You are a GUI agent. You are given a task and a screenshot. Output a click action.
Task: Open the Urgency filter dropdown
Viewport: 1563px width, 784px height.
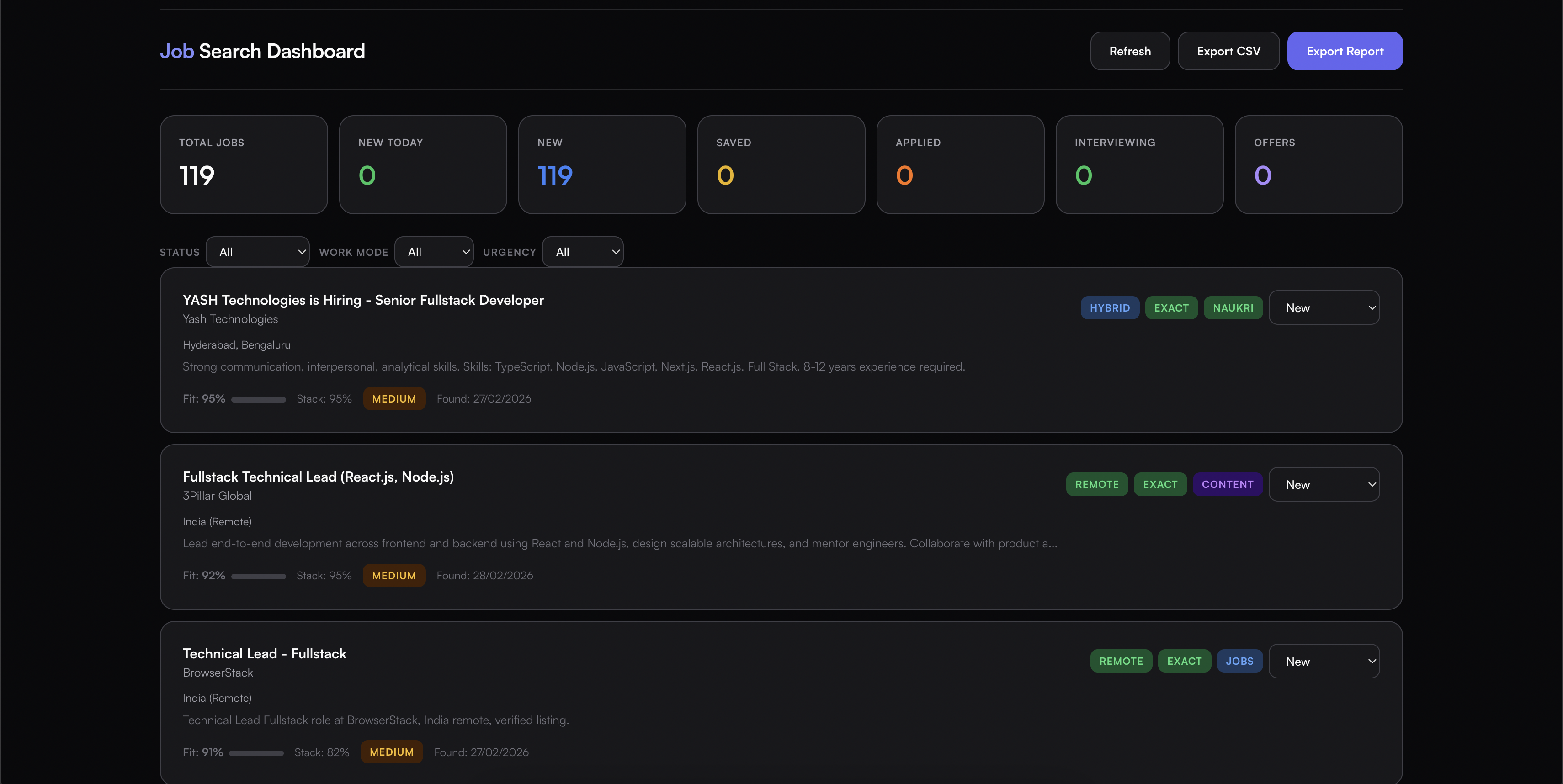(x=582, y=252)
